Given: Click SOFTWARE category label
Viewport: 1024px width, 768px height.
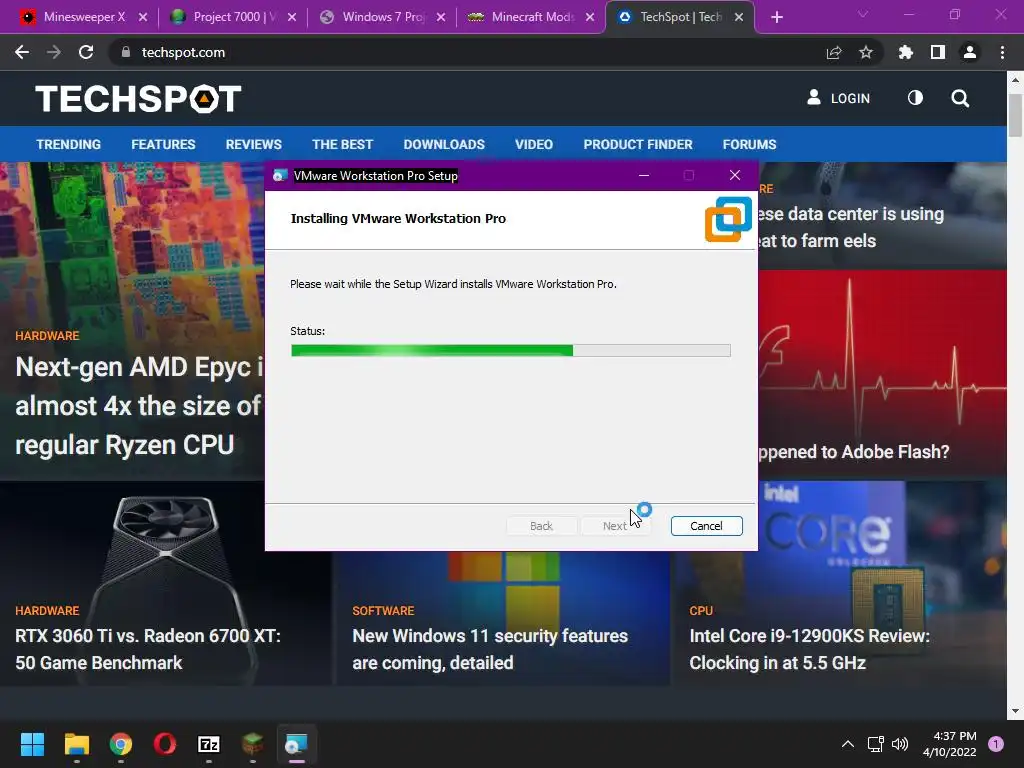Looking at the screenshot, I should pyautogui.click(x=383, y=611).
